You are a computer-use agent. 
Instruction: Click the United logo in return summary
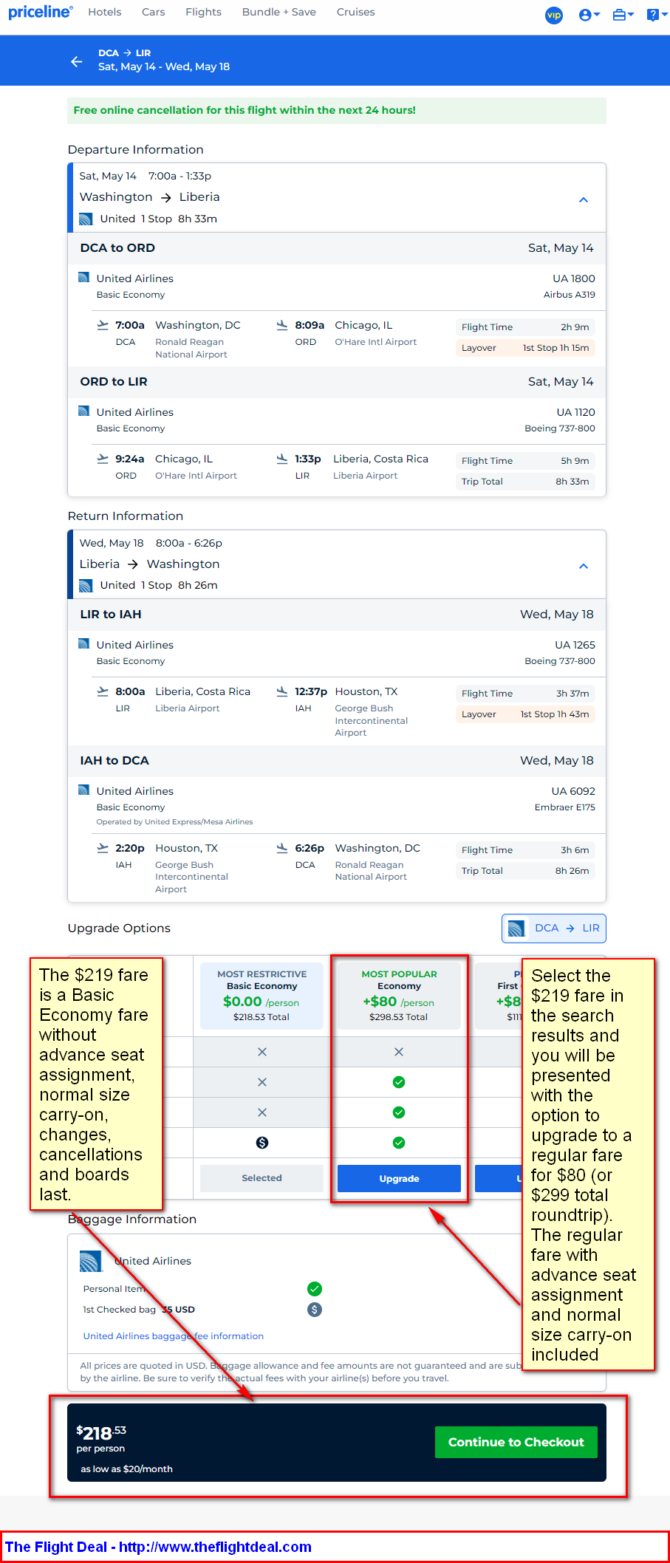point(86,585)
